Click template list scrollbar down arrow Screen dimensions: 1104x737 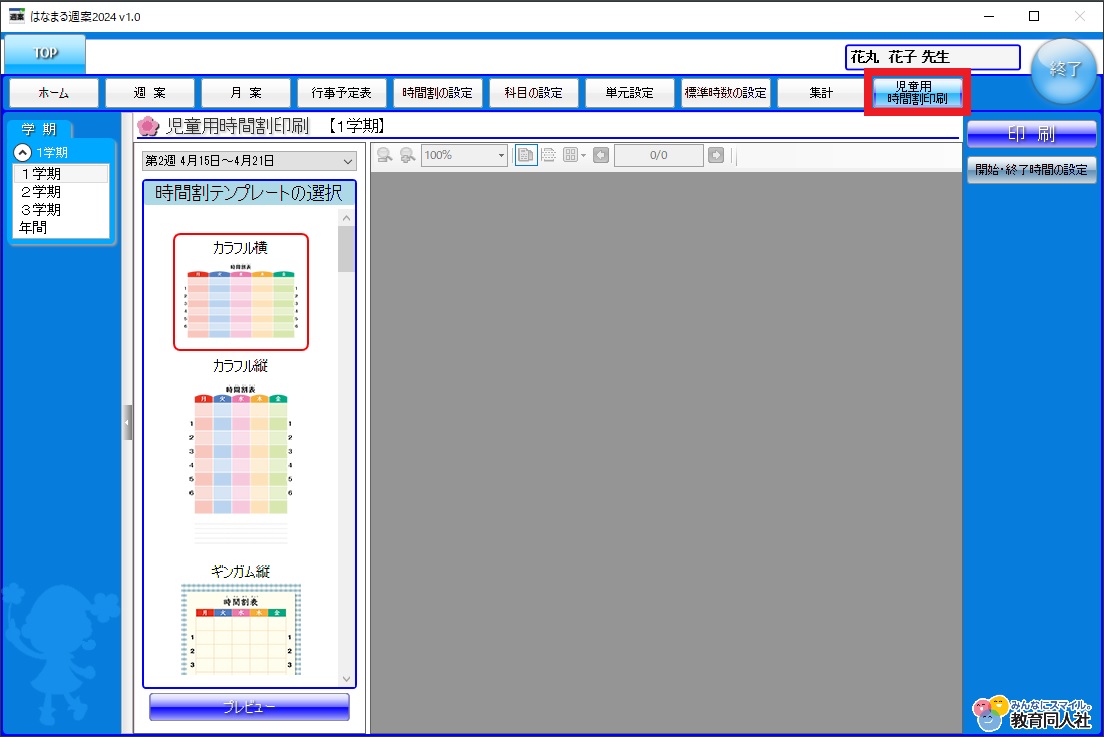[x=346, y=679]
